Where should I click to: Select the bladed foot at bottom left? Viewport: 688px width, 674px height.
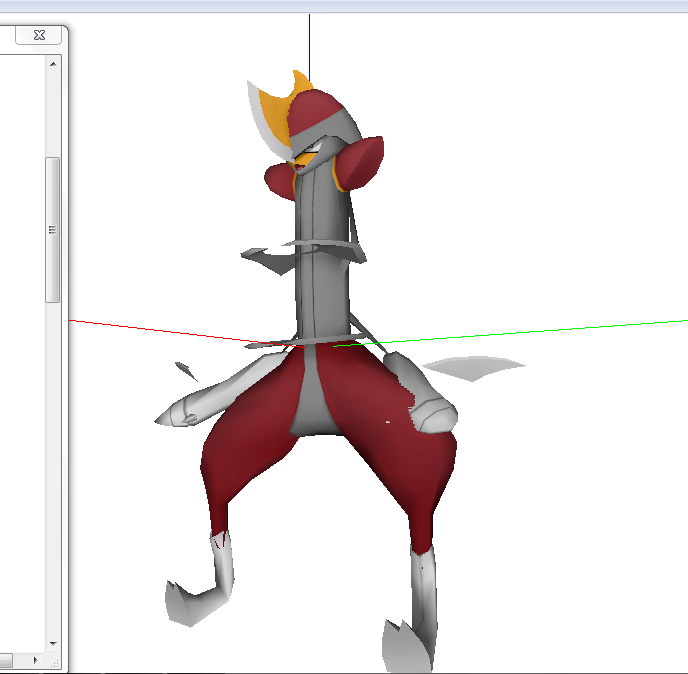pos(188,600)
